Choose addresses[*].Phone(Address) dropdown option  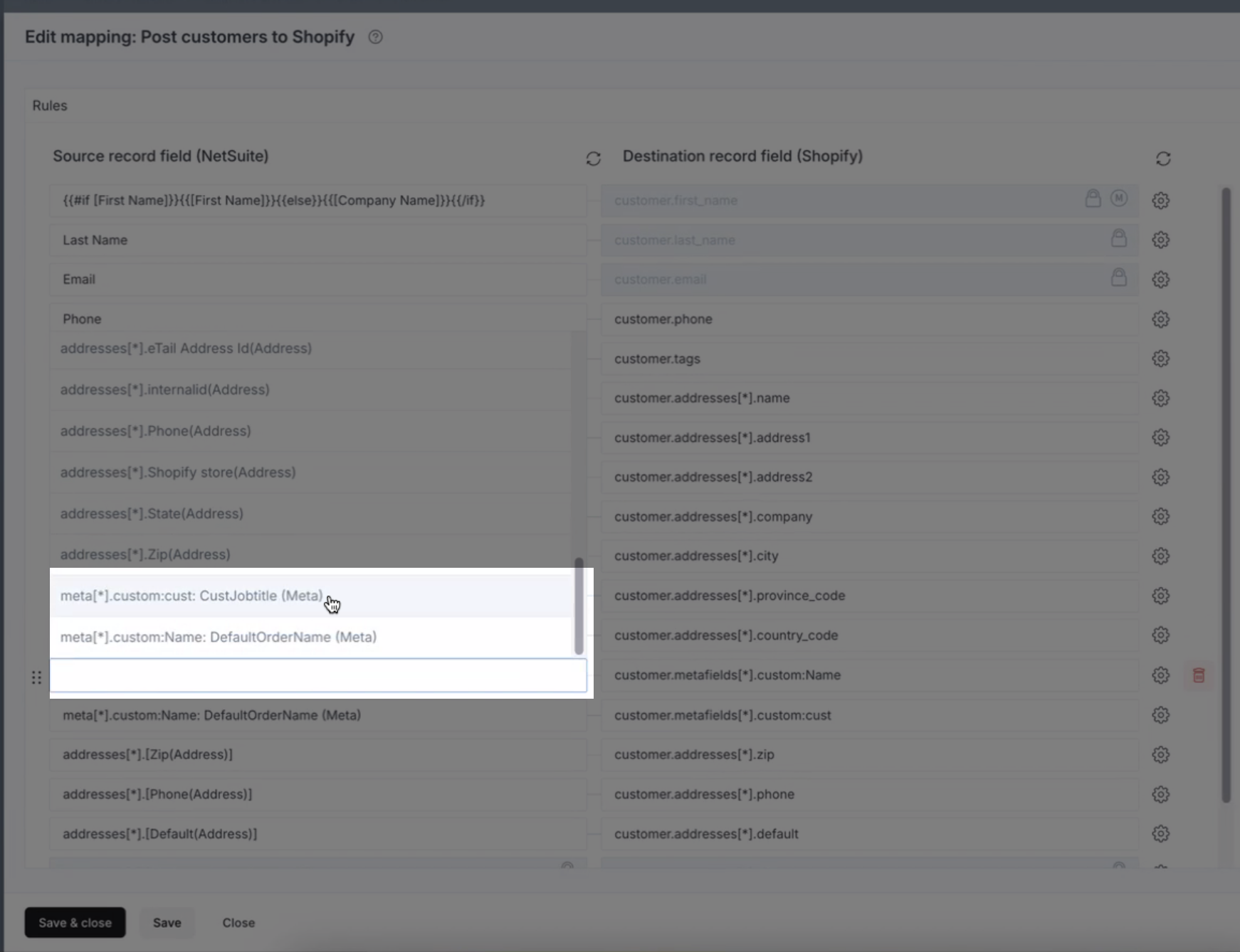click(x=312, y=431)
